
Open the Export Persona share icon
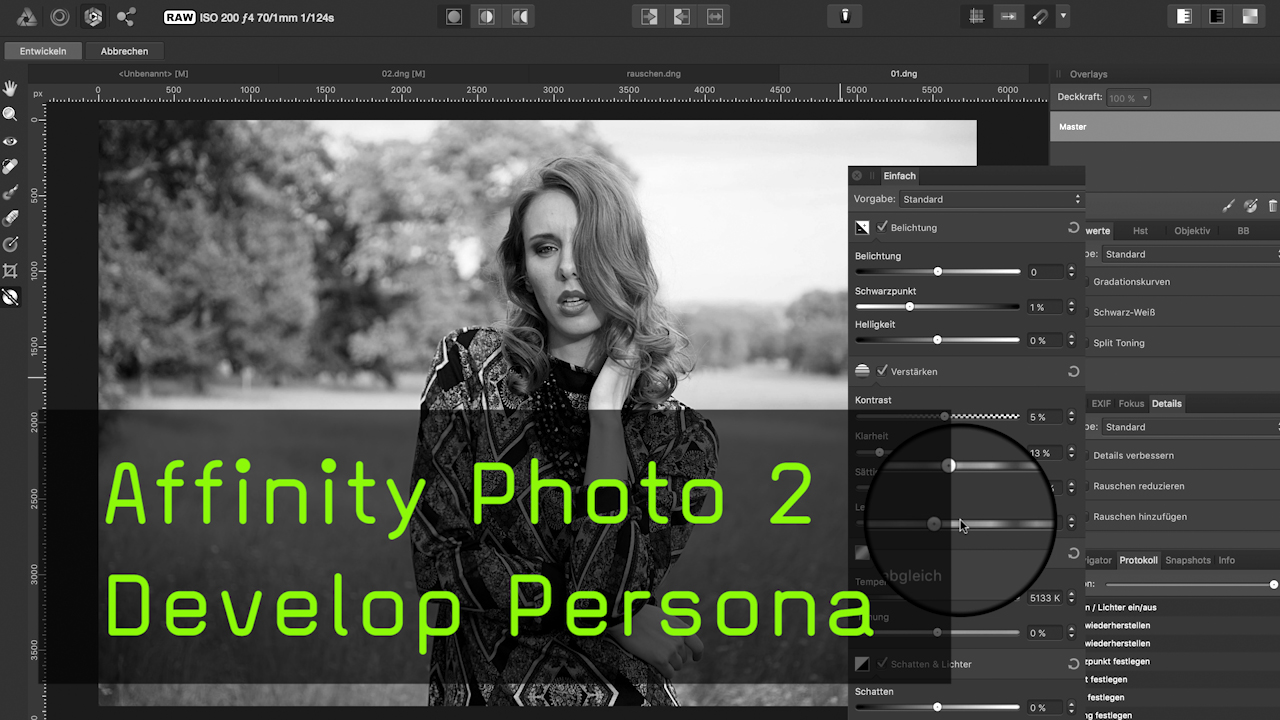click(126, 17)
